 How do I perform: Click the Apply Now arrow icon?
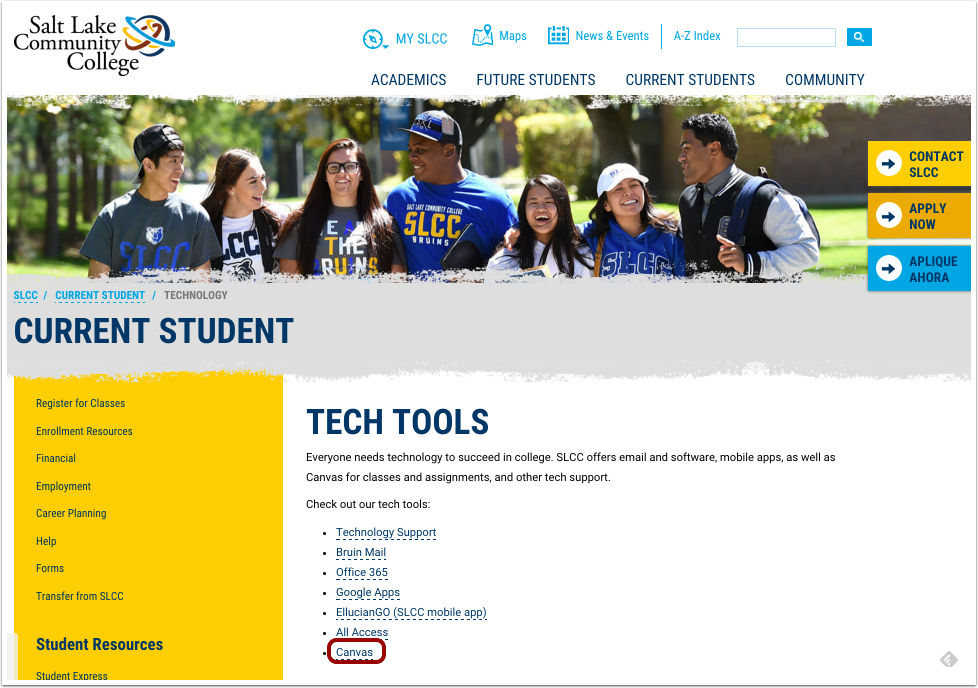point(888,216)
